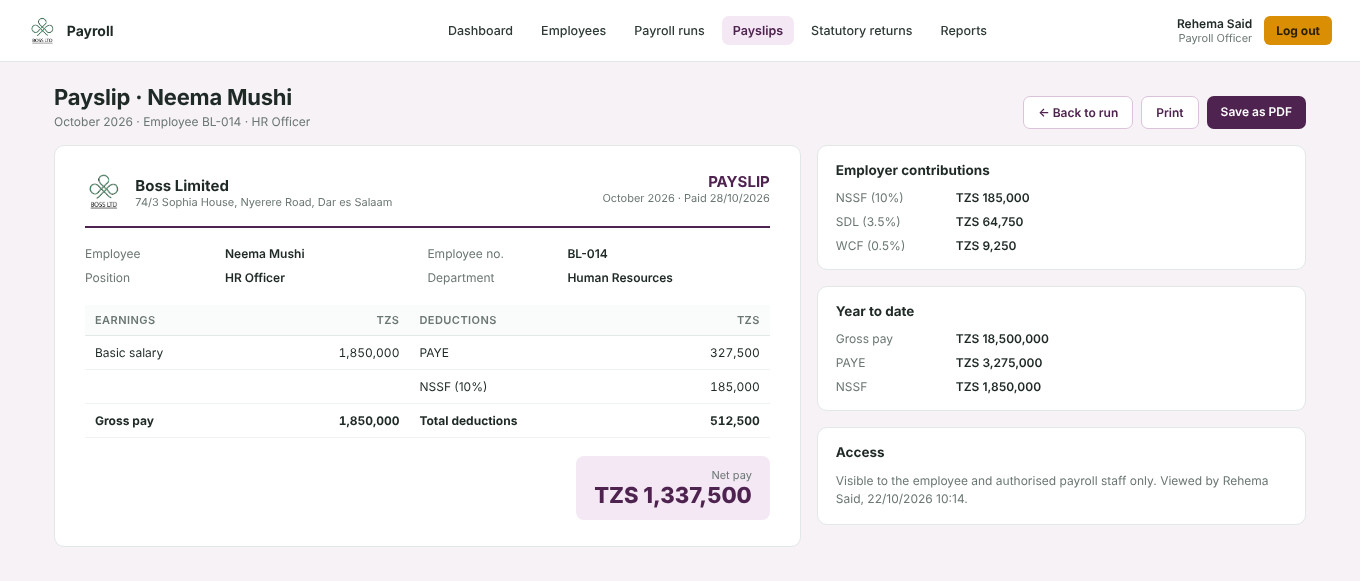Click year-to-date PAYE TZS 3,275,000
This screenshot has height=581, width=1360.
[x=999, y=363]
